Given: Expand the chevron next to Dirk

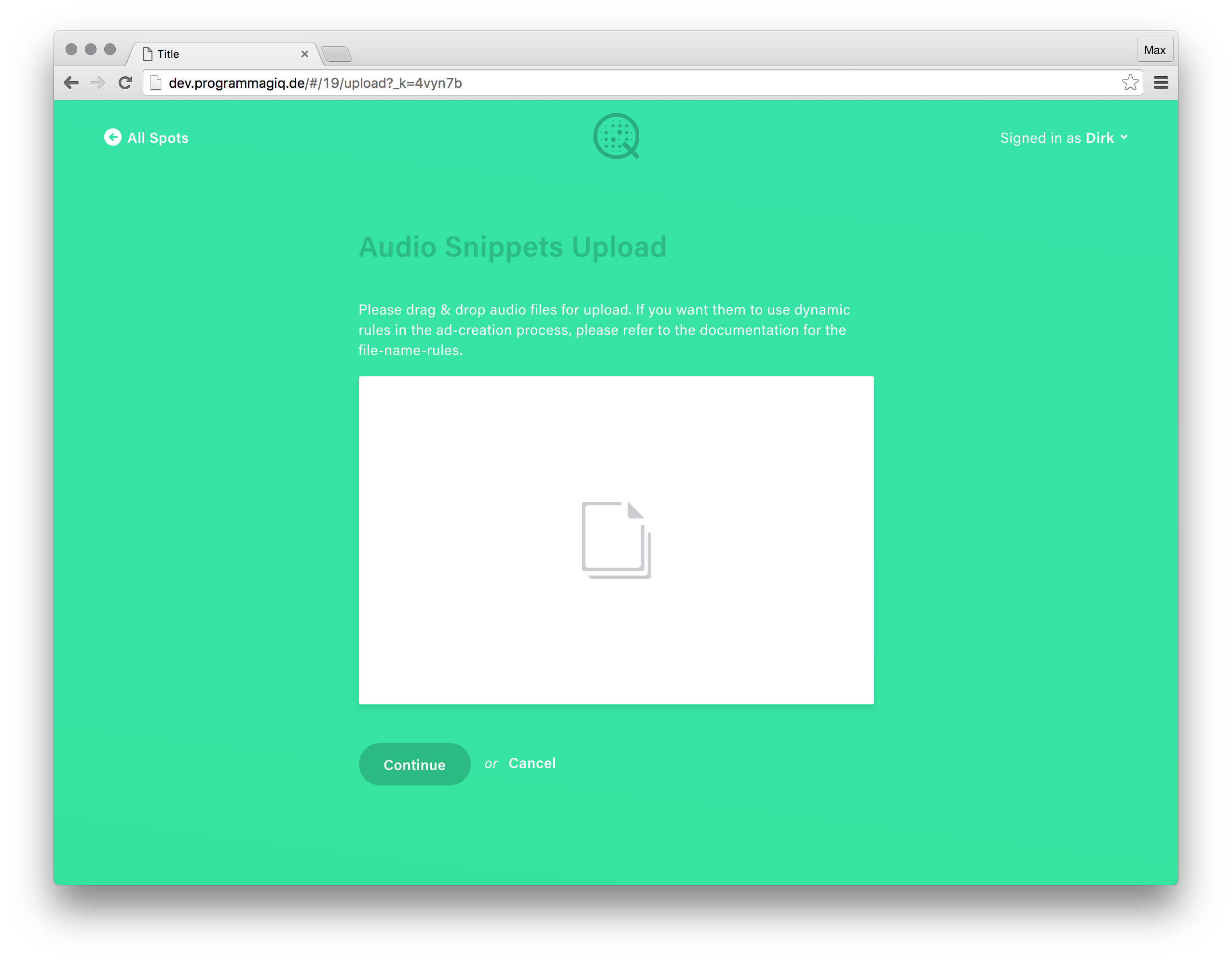Looking at the screenshot, I should (x=1123, y=137).
